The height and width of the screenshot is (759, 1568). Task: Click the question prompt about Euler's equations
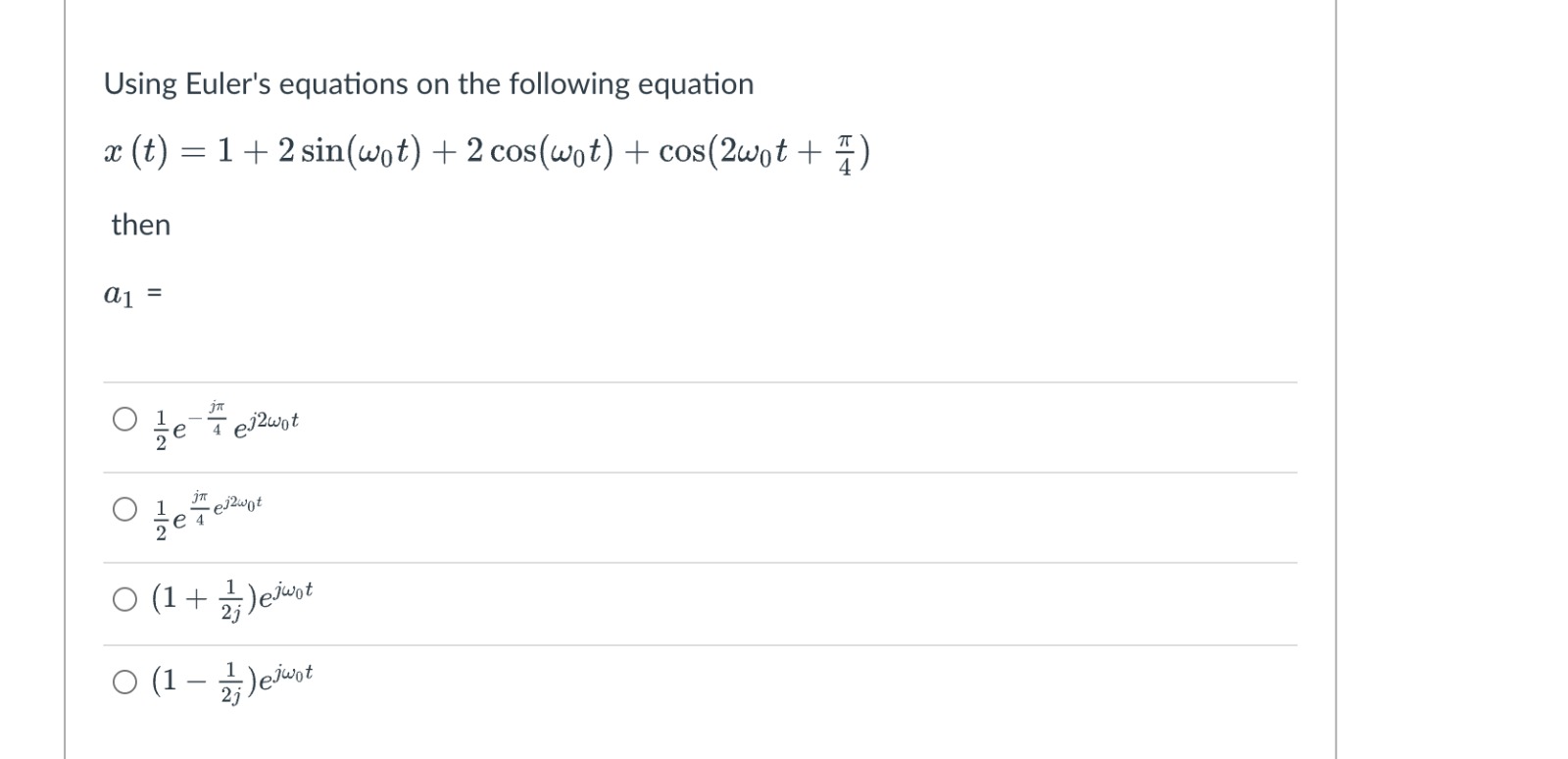(428, 83)
